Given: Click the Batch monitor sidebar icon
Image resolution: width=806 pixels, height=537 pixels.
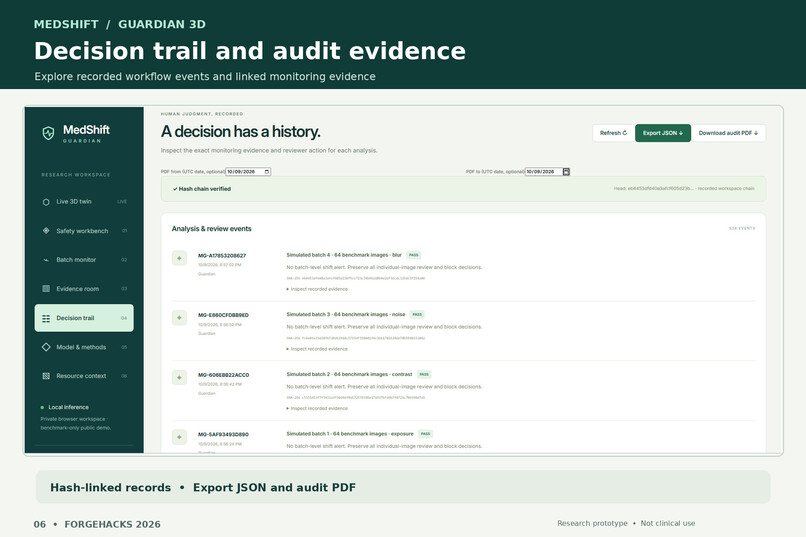Looking at the screenshot, I should [x=46, y=260].
